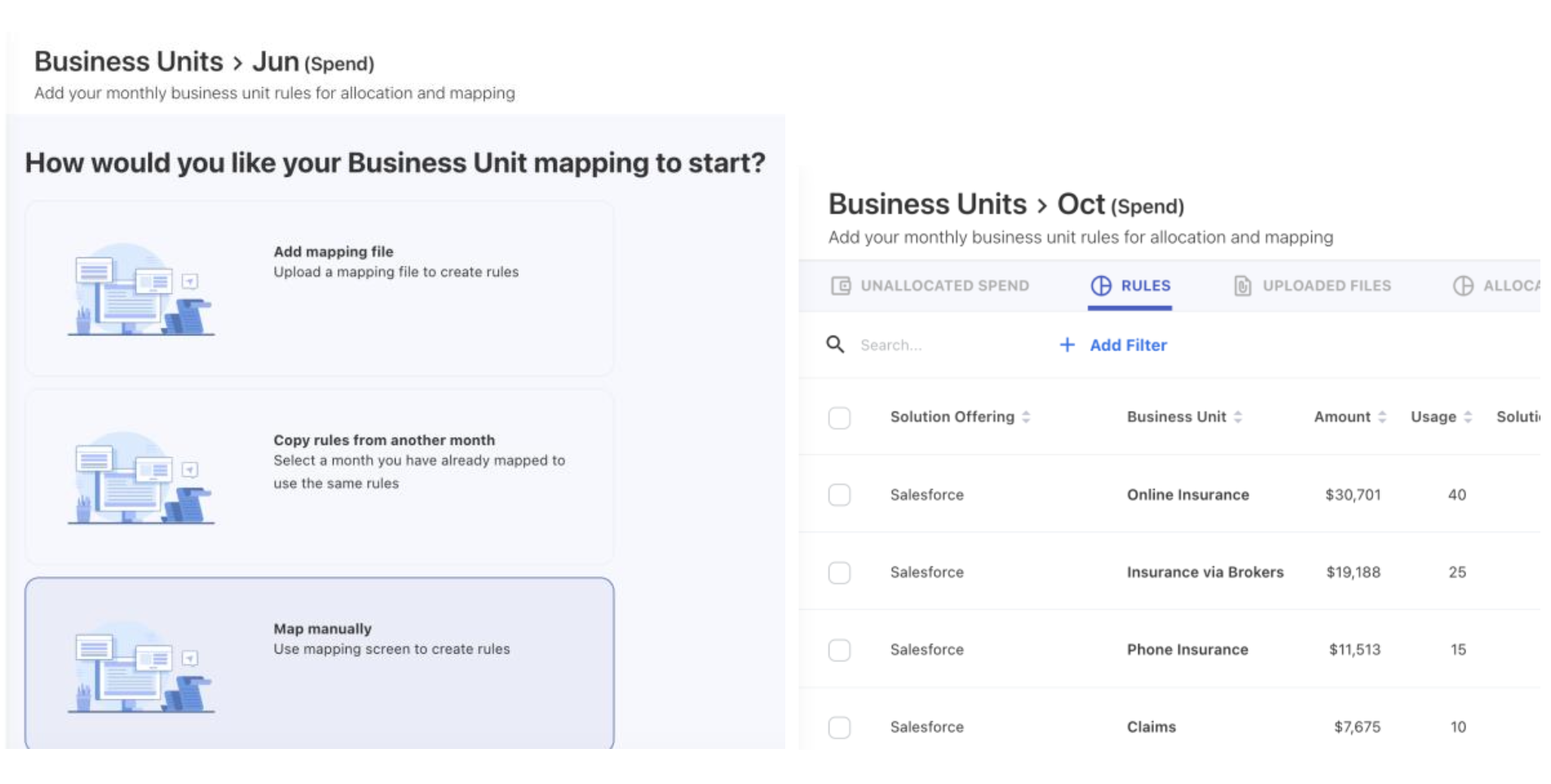The image size is (1551, 784).
Task: Click the search magnifier icon
Action: coord(835,344)
